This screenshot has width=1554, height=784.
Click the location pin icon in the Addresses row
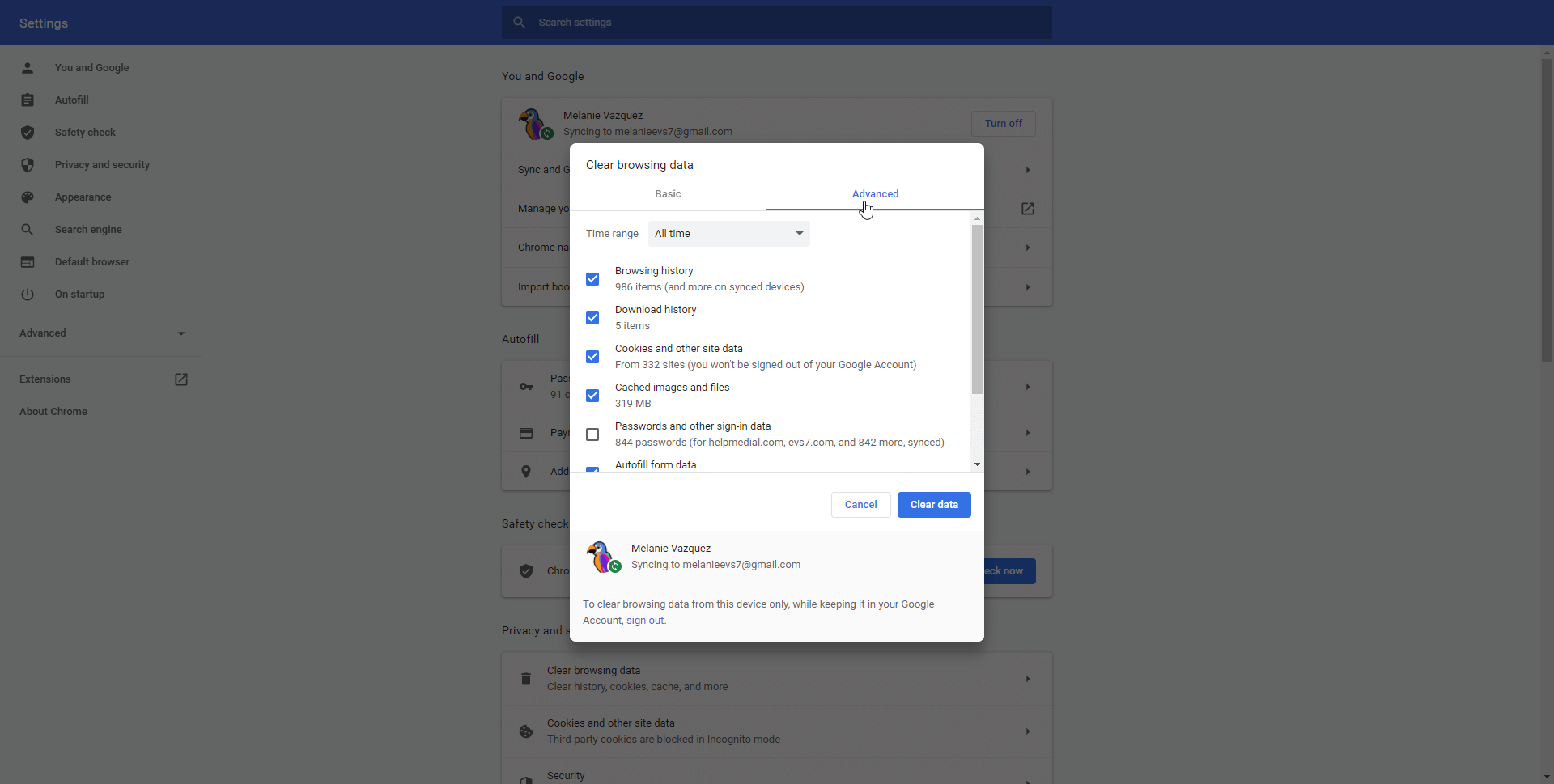click(526, 472)
